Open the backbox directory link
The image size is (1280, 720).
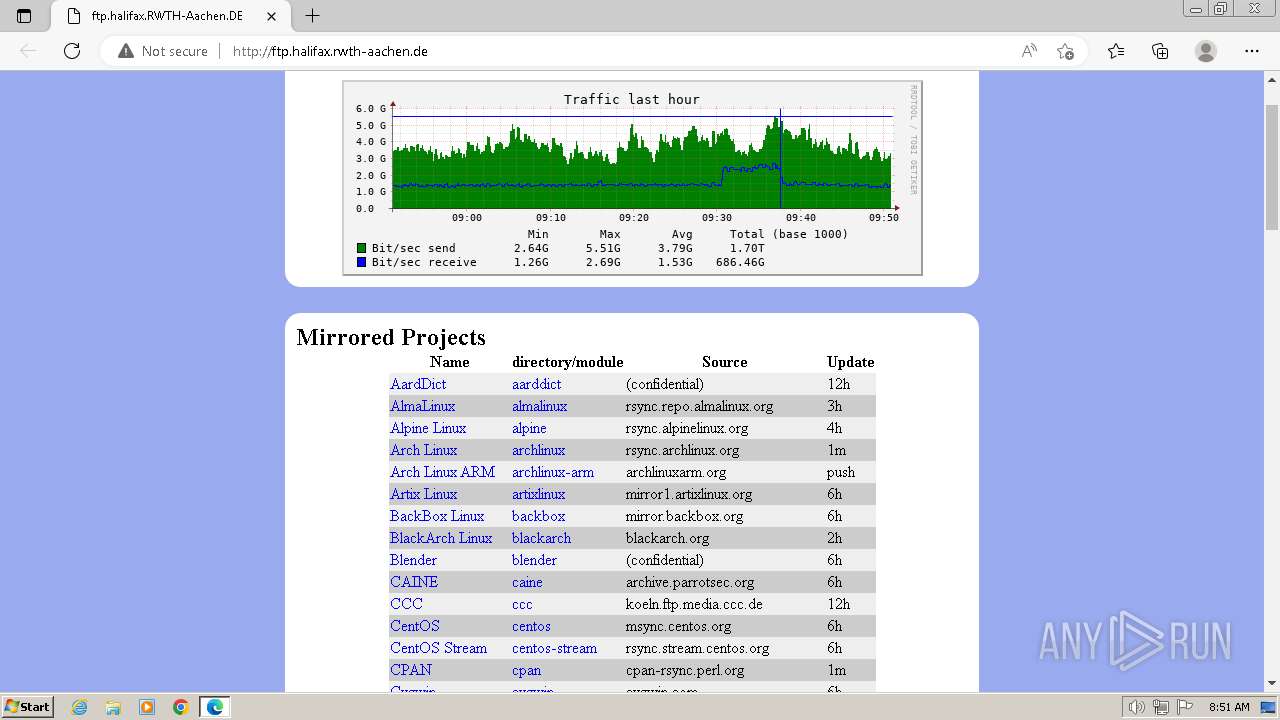[538, 516]
